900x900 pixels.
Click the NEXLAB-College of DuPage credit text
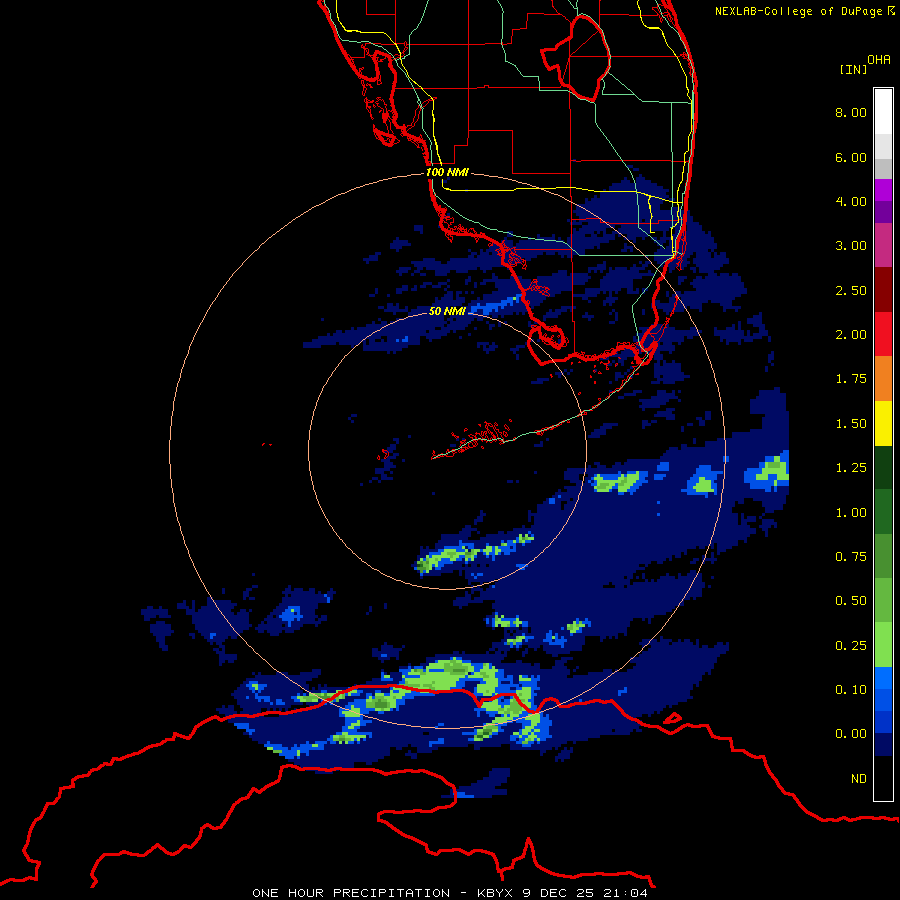[x=804, y=11]
